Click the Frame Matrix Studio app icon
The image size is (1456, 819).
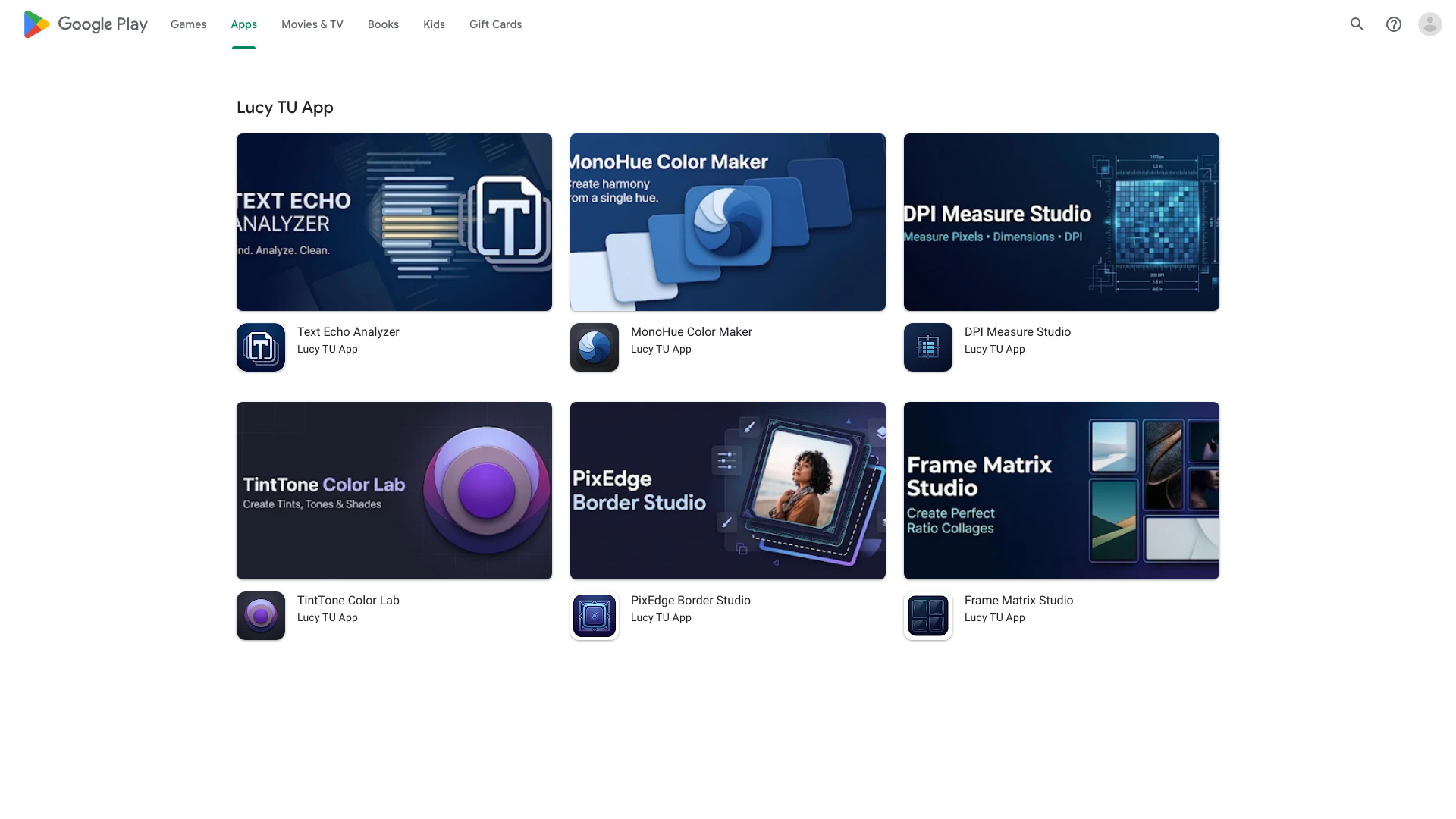coord(928,616)
